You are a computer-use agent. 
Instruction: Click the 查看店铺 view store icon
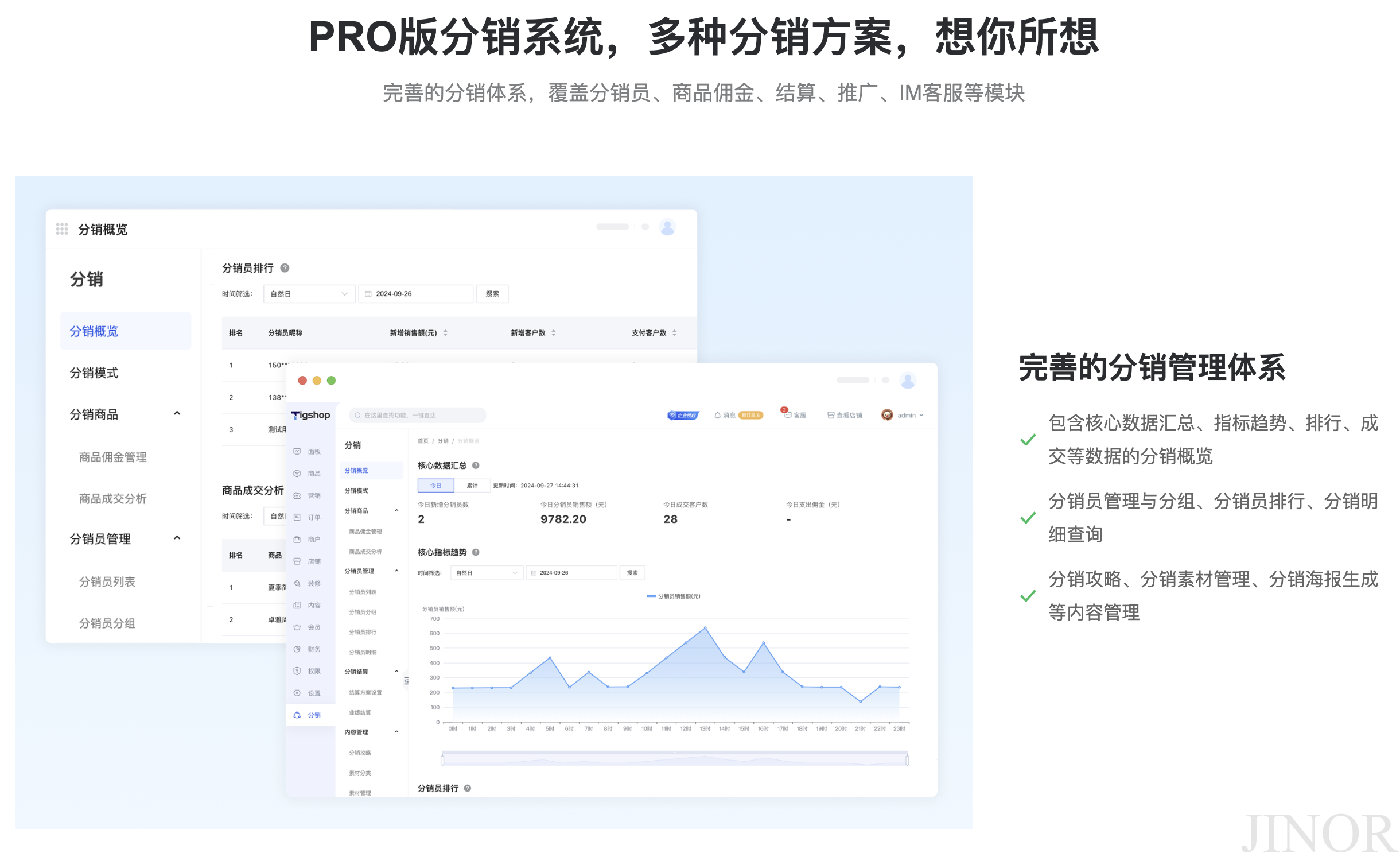830,415
